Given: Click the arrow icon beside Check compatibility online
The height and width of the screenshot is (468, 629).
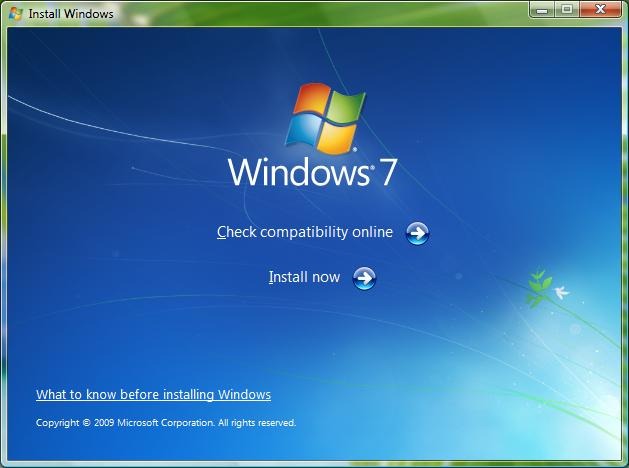Looking at the screenshot, I should pyautogui.click(x=417, y=233).
